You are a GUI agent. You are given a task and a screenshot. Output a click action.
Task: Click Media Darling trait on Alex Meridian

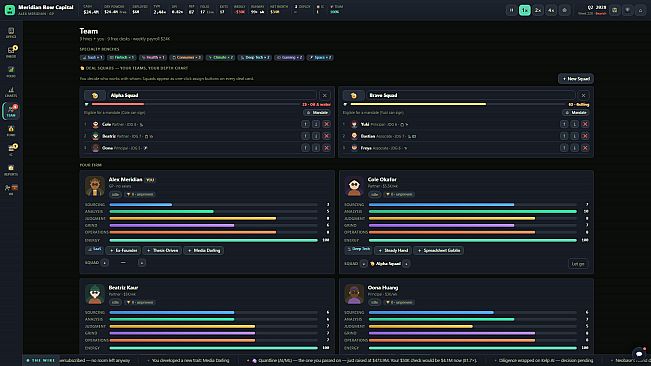click(204, 251)
